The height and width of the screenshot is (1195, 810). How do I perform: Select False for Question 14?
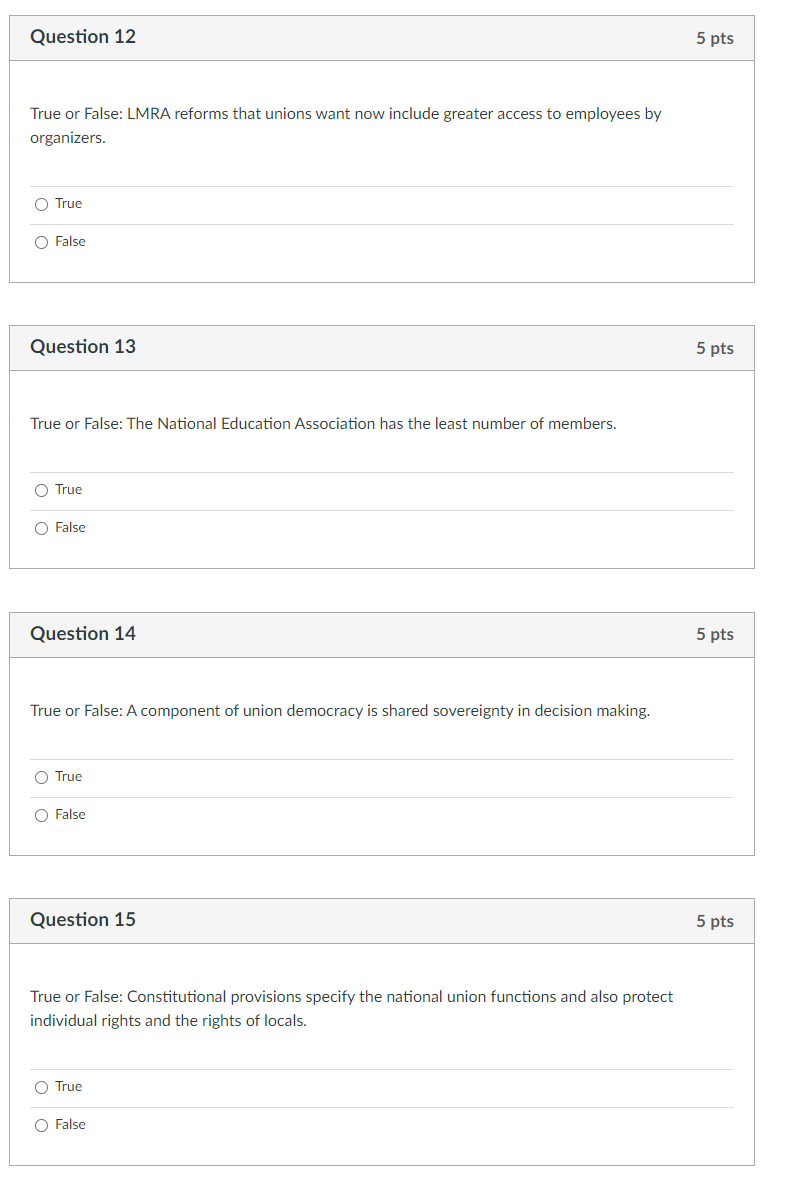pyautogui.click(x=41, y=815)
